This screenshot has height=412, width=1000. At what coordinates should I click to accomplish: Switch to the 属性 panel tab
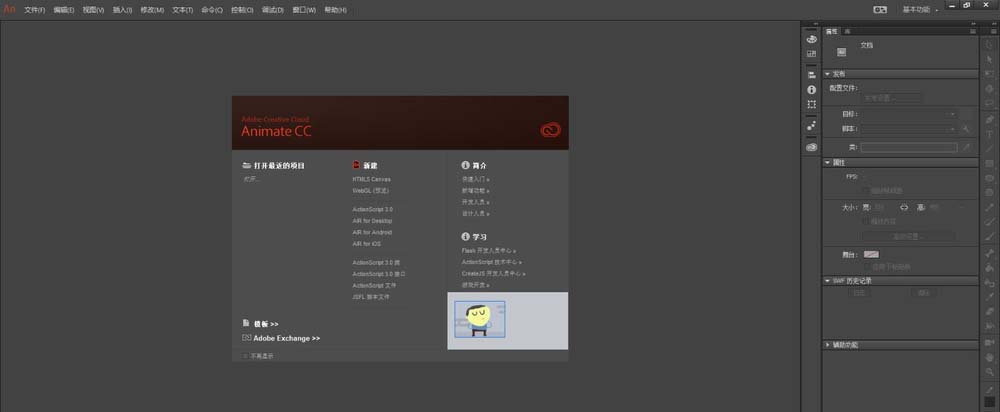(832, 31)
